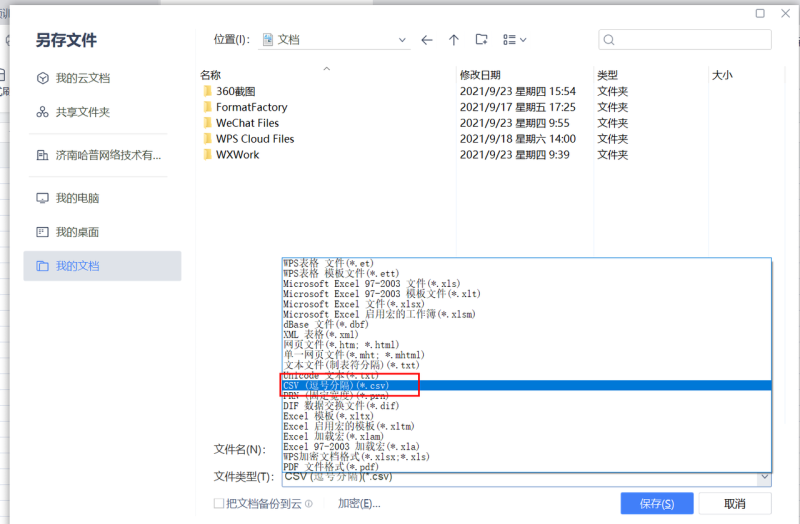Choose Excel 启用宏的模板(*.xltm) format
Viewport: 800px width, 524px height.
(x=527, y=426)
